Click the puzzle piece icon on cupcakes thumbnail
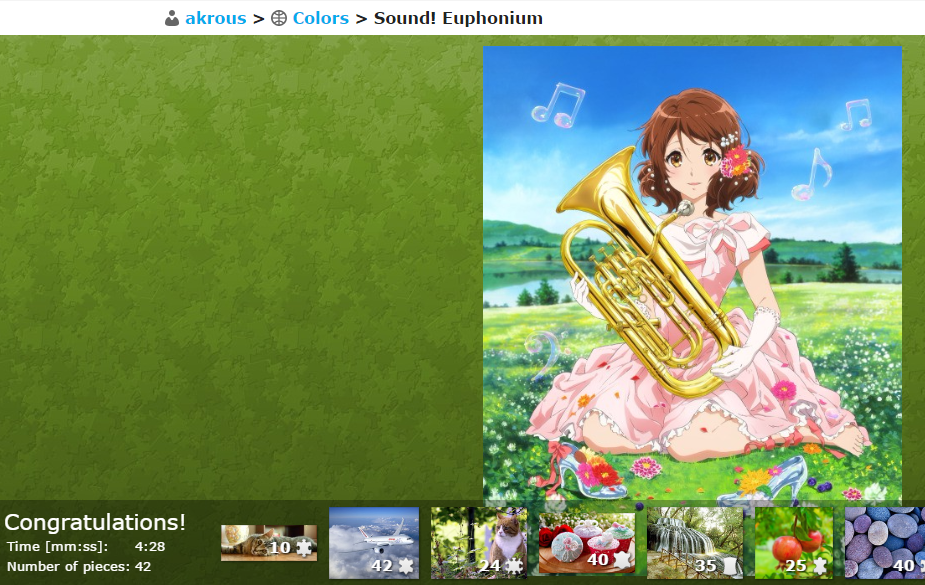This screenshot has height=585, width=925. coord(622,558)
